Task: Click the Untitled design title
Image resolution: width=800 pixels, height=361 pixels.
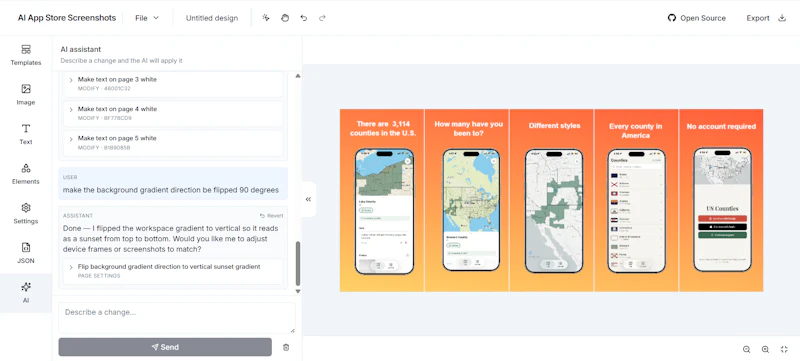Action: pos(212,18)
